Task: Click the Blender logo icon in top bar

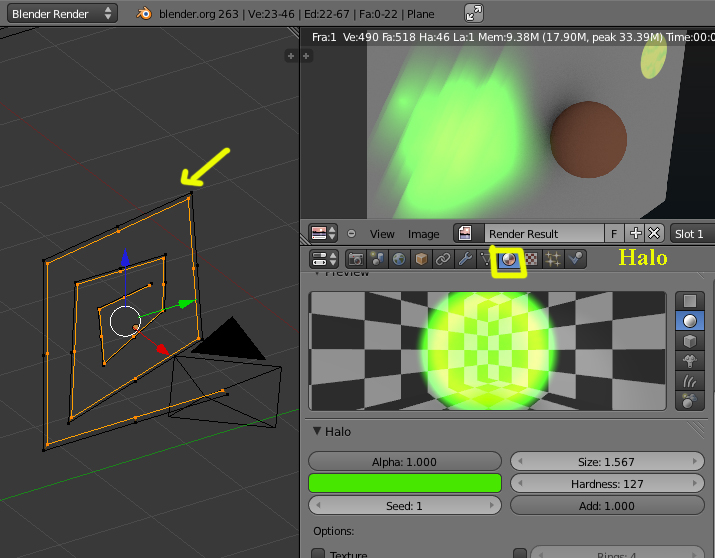Action: 144,14
